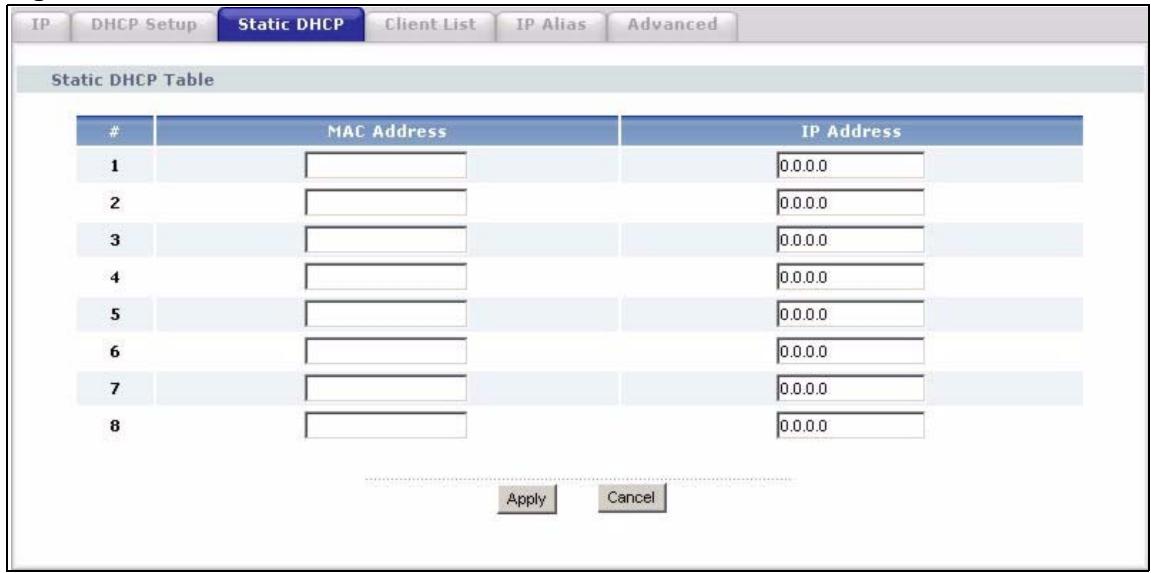Focus the MAC Address field in row 1
The height and width of the screenshot is (573, 1151).
coord(386,165)
